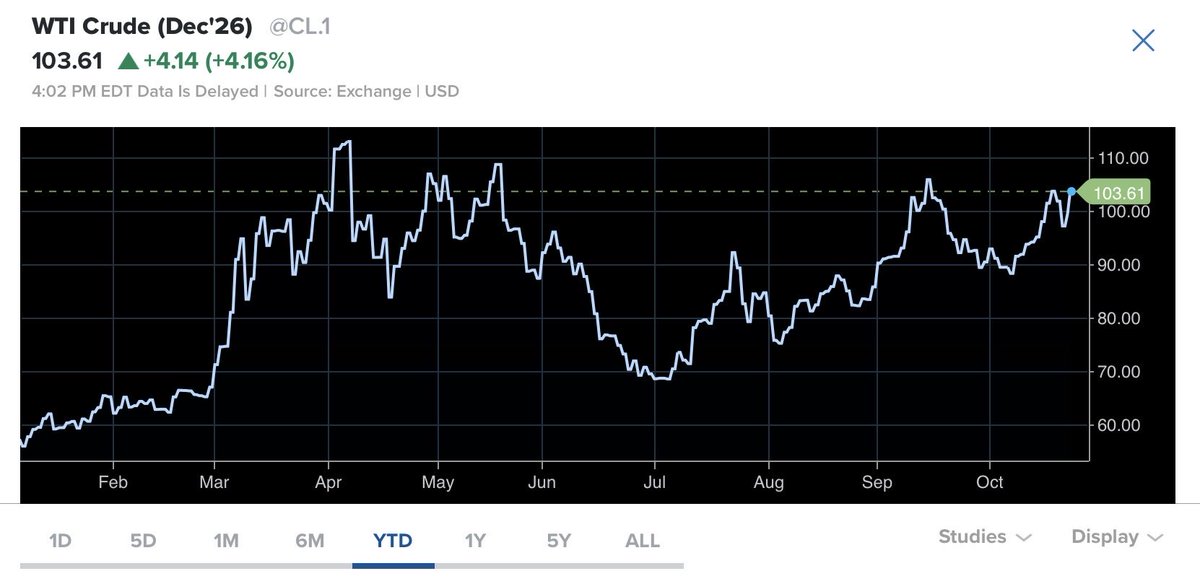The image size is (1200, 584).
Task: Click the Apr label on time axis
Action: (328, 481)
